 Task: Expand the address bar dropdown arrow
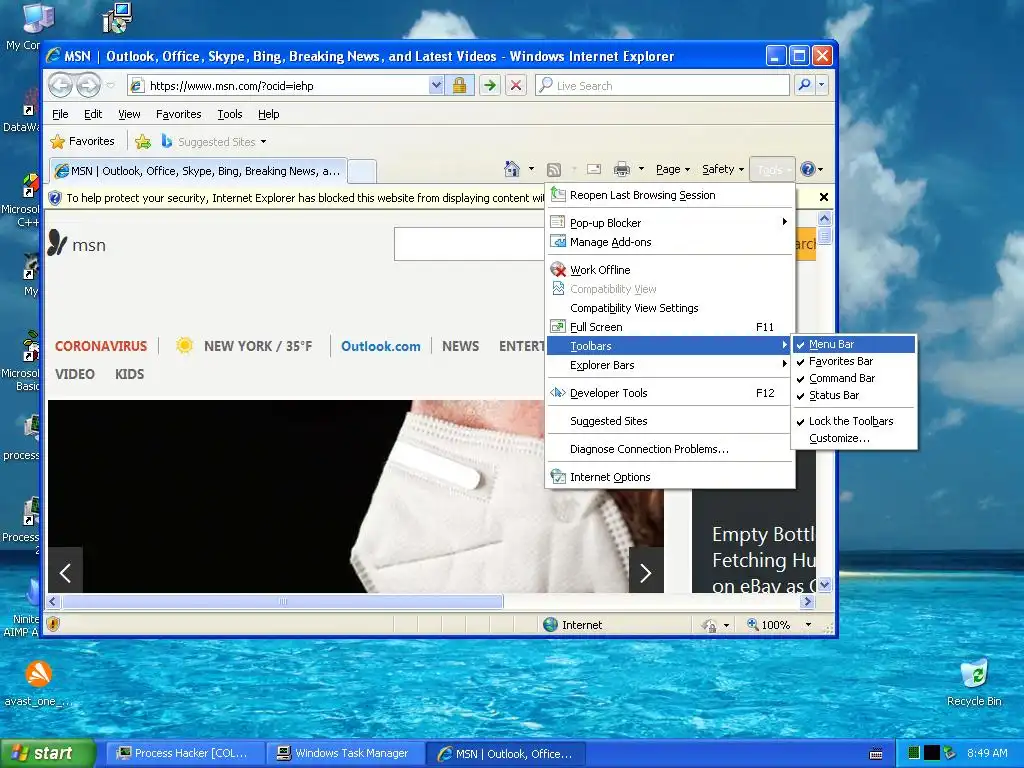(x=436, y=86)
